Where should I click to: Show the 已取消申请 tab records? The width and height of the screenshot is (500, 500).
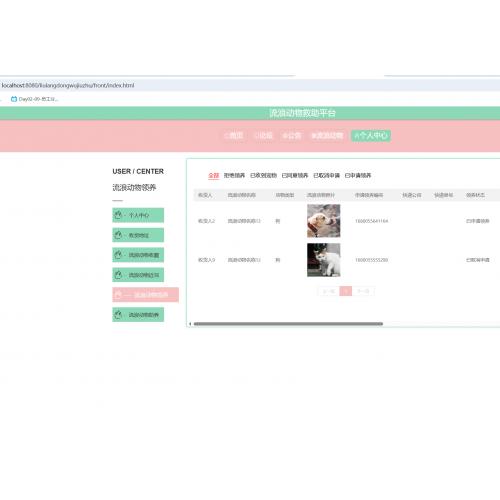coord(326,175)
